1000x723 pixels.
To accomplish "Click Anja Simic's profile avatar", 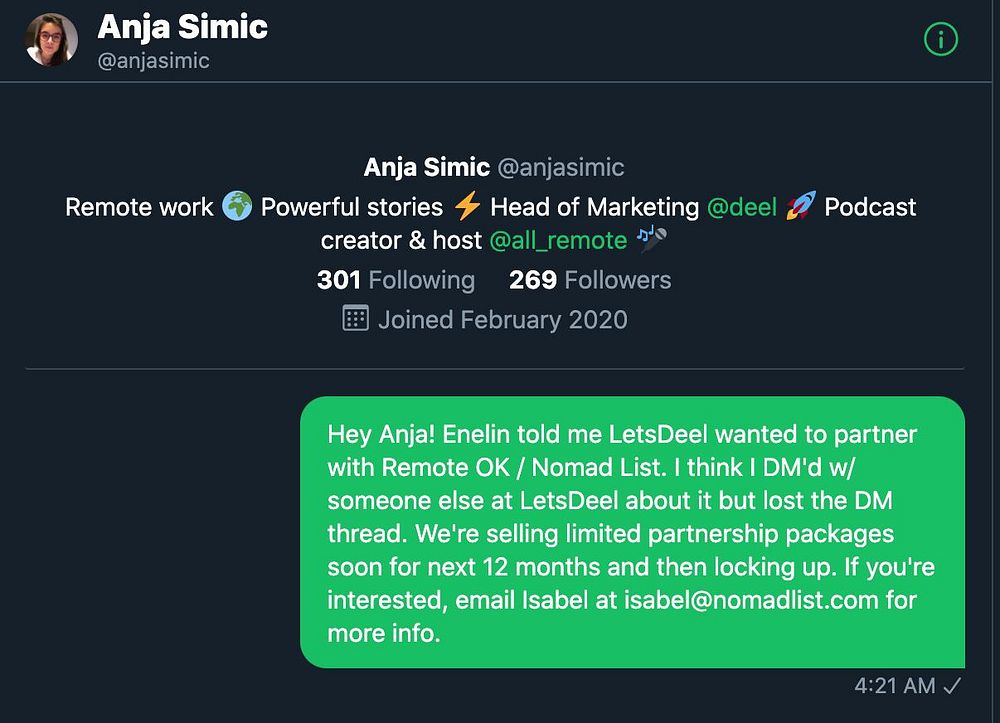I will (51, 40).
